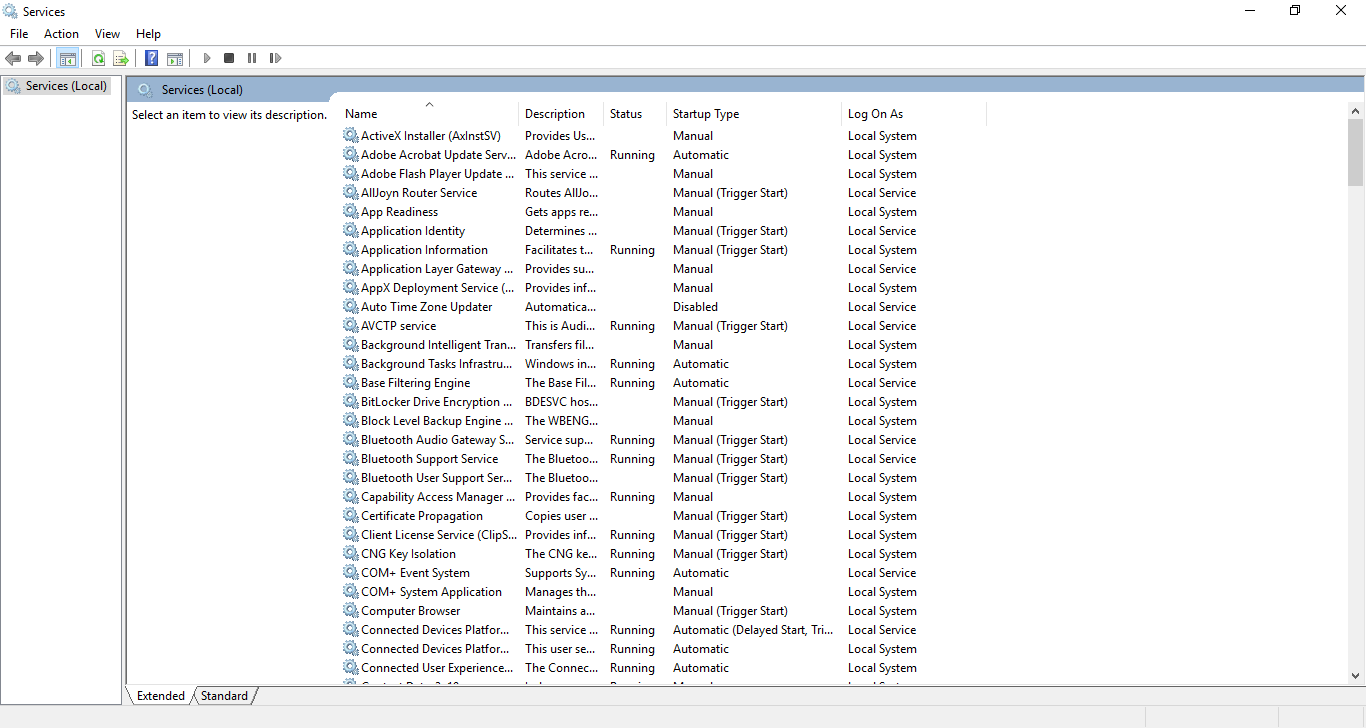This screenshot has width=1366, height=728.
Task: Open the View menu
Action: tap(107, 34)
